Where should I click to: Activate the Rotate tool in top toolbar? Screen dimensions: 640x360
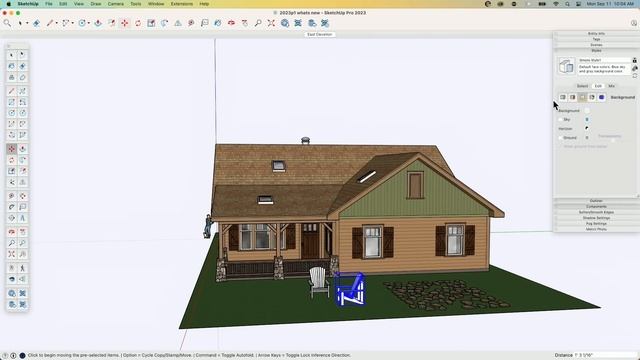click(x=138, y=23)
